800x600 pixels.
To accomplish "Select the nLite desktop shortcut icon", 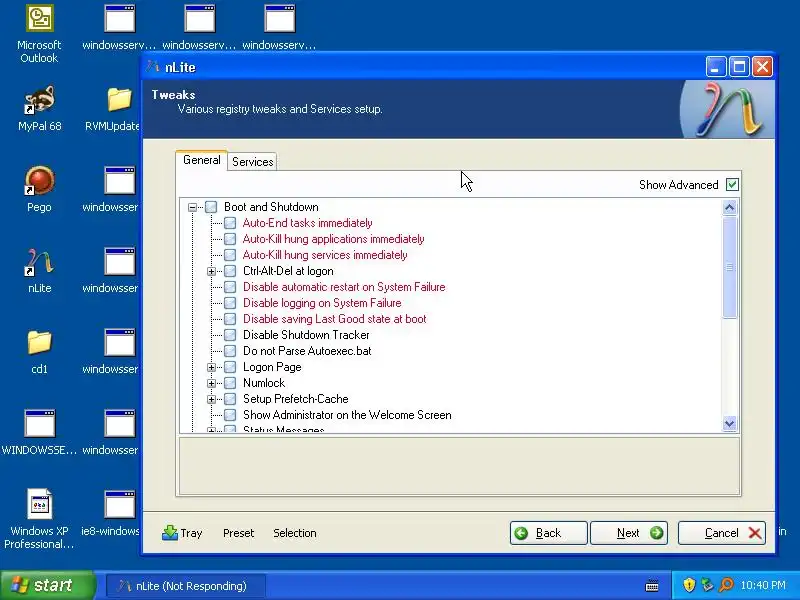I will (x=39, y=262).
